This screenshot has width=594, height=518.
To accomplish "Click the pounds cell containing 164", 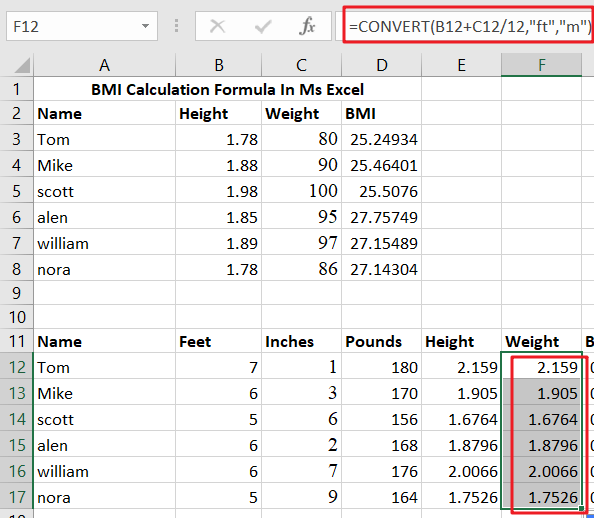I will coord(381,497).
